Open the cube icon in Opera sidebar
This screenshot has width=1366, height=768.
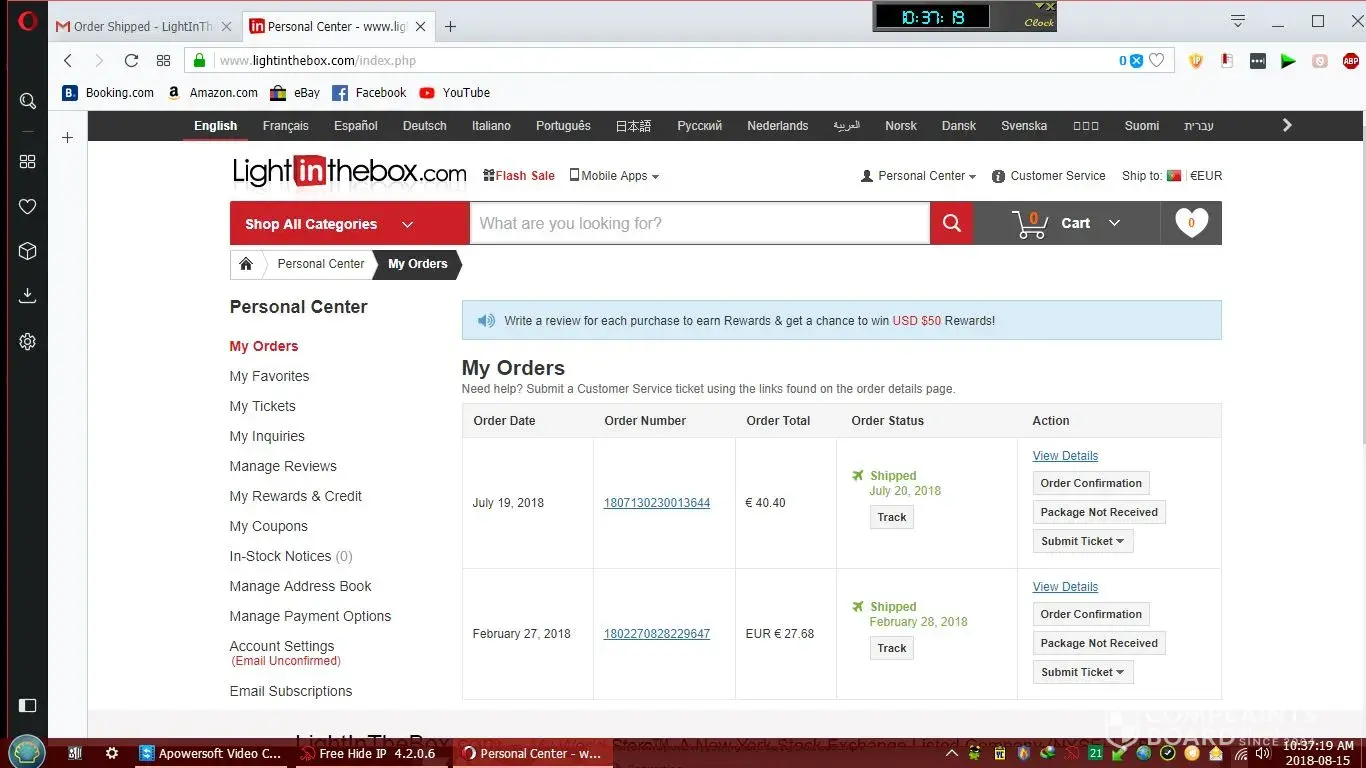[x=27, y=251]
